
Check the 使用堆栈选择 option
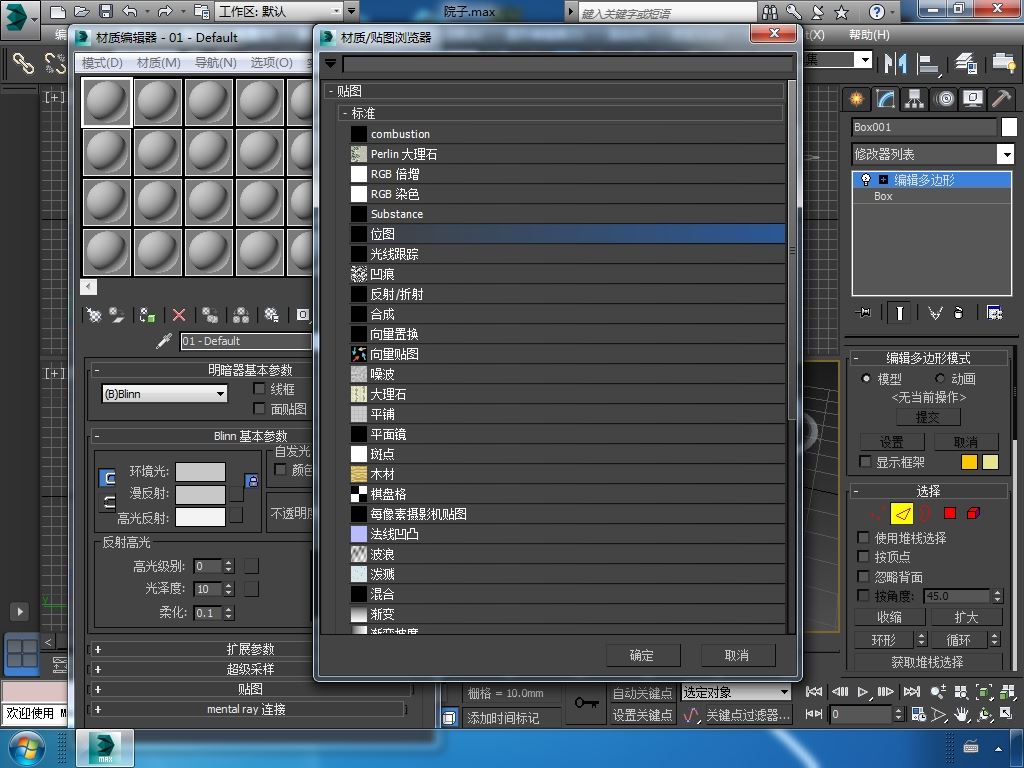pyautogui.click(x=863, y=537)
